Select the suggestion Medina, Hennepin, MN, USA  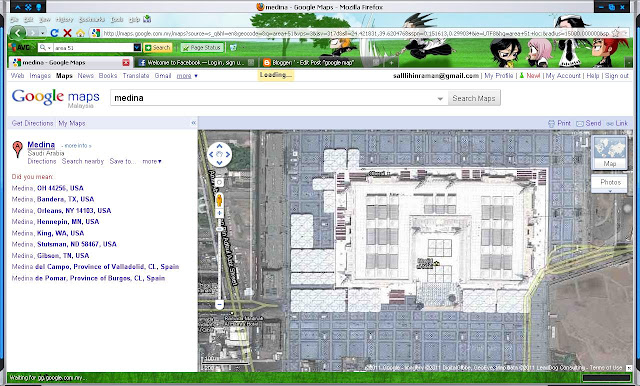pyautogui.click(x=55, y=222)
